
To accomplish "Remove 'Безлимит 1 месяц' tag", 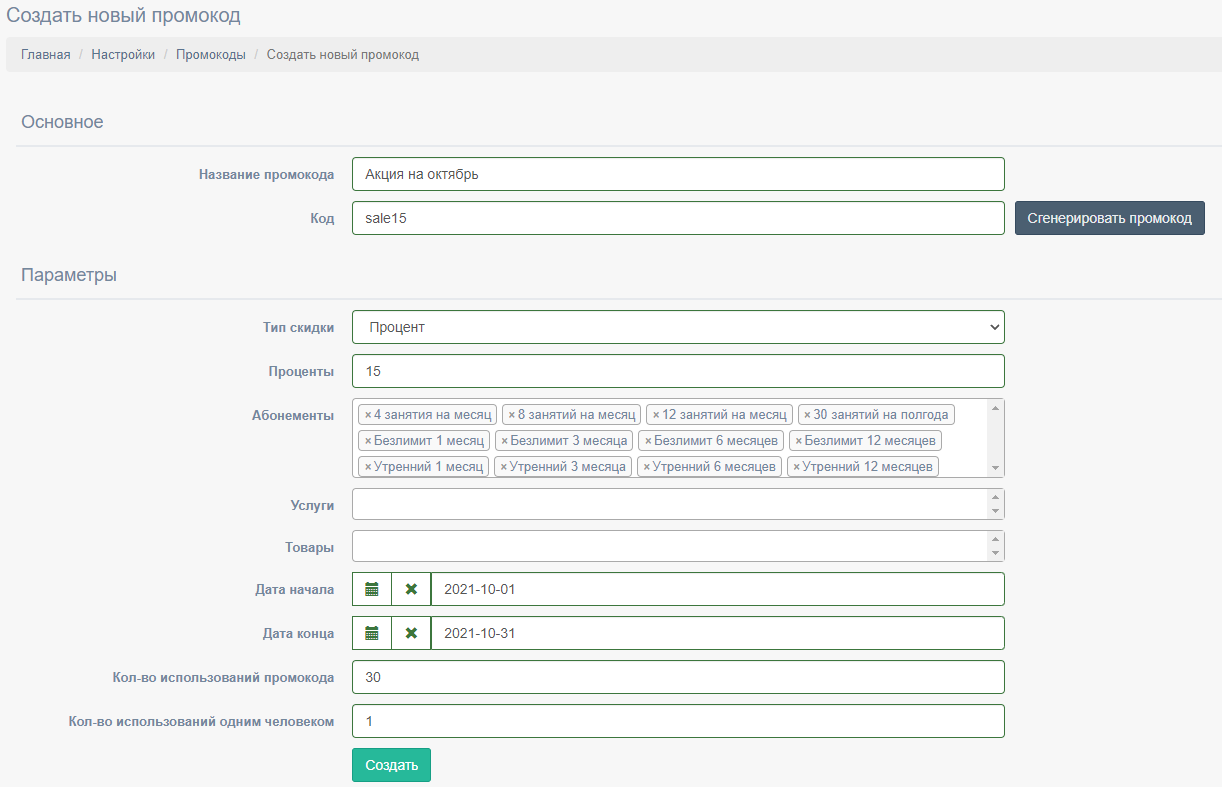I will 368,441.
